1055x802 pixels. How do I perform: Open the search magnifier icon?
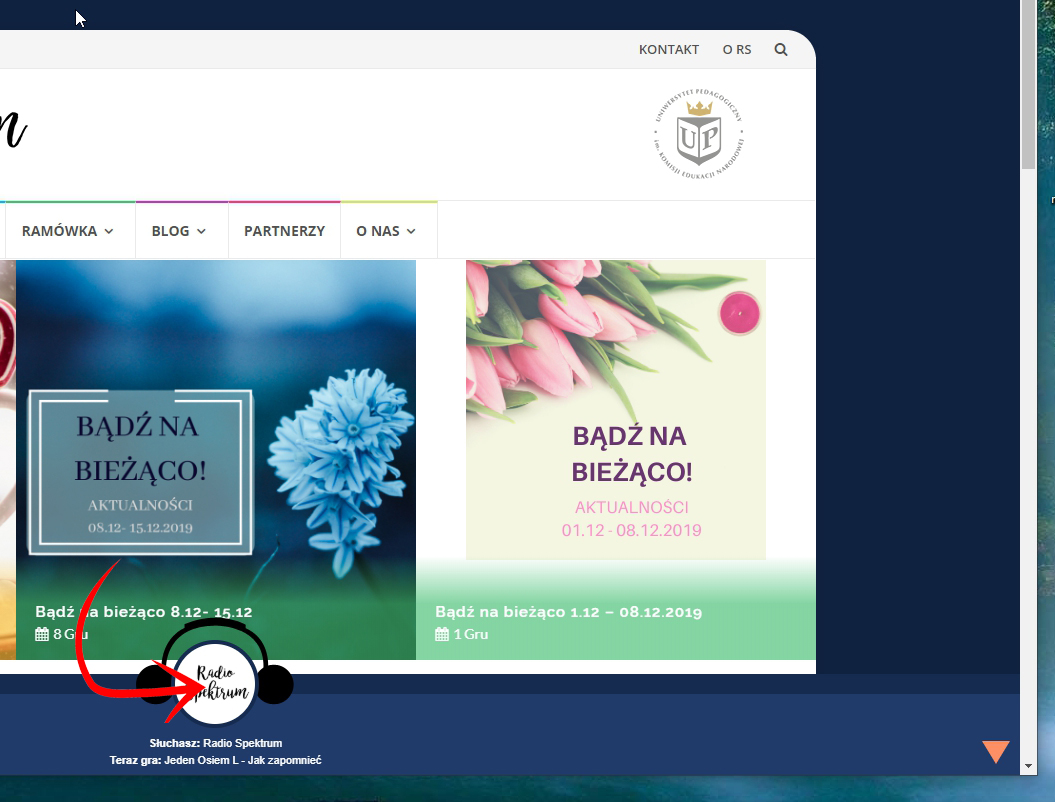tap(780, 49)
